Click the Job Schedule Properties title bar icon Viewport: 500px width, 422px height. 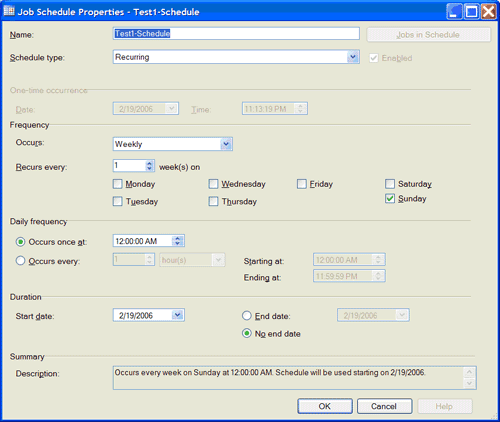[x=9, y=11]
